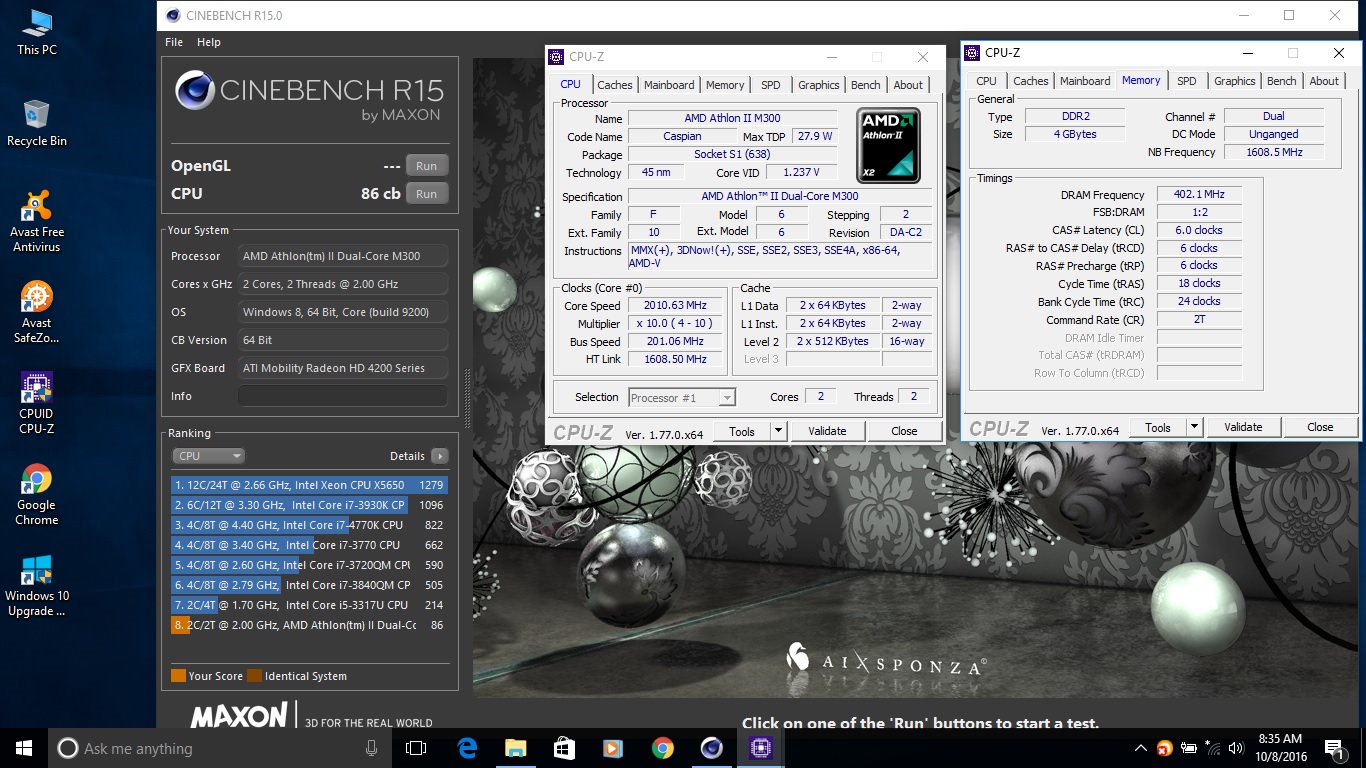Screen dimensions: 1366x768
Task: Click the battery icon in system tray
Action: (1189, 748)
